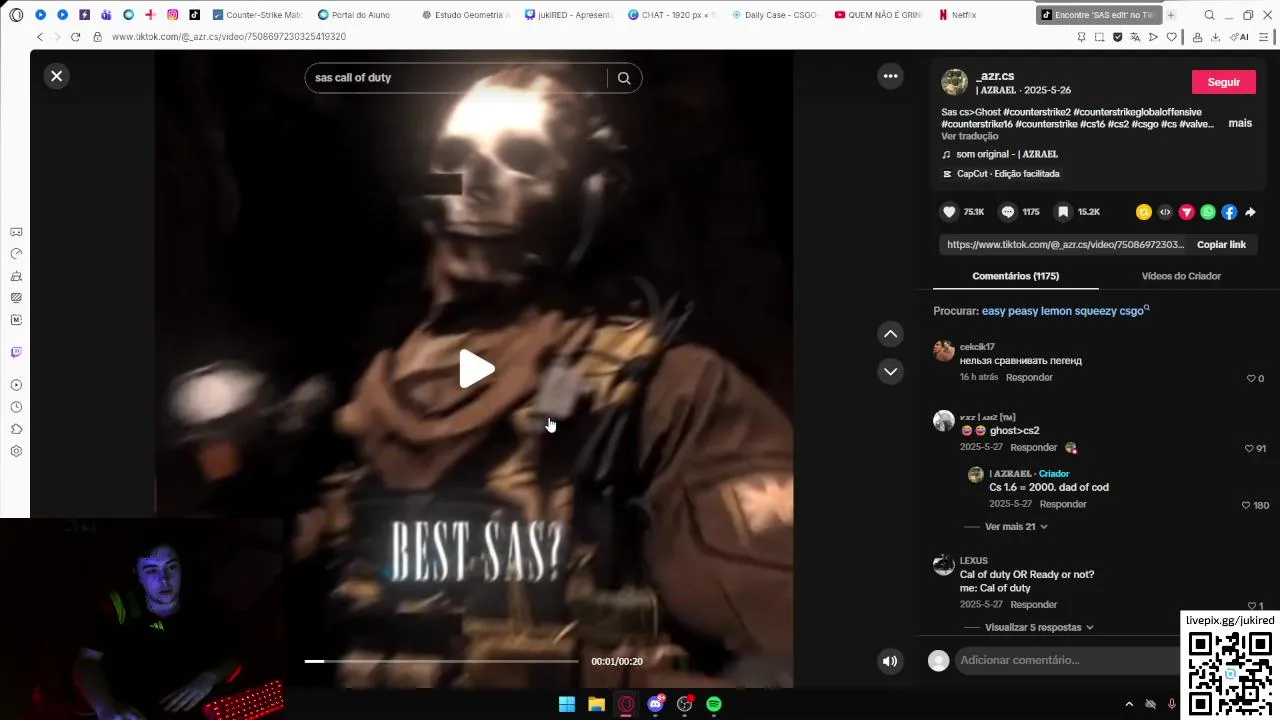Click the browser address bar URL
Screen dimensions: 1280x720
tap(228, 37)
